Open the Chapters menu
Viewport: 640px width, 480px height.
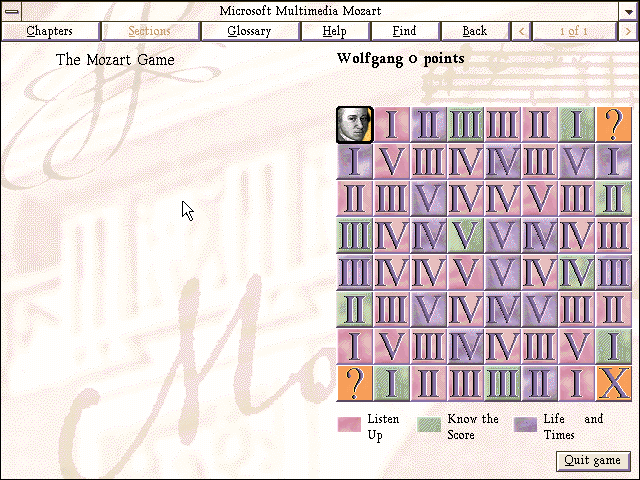pos(50,31)
